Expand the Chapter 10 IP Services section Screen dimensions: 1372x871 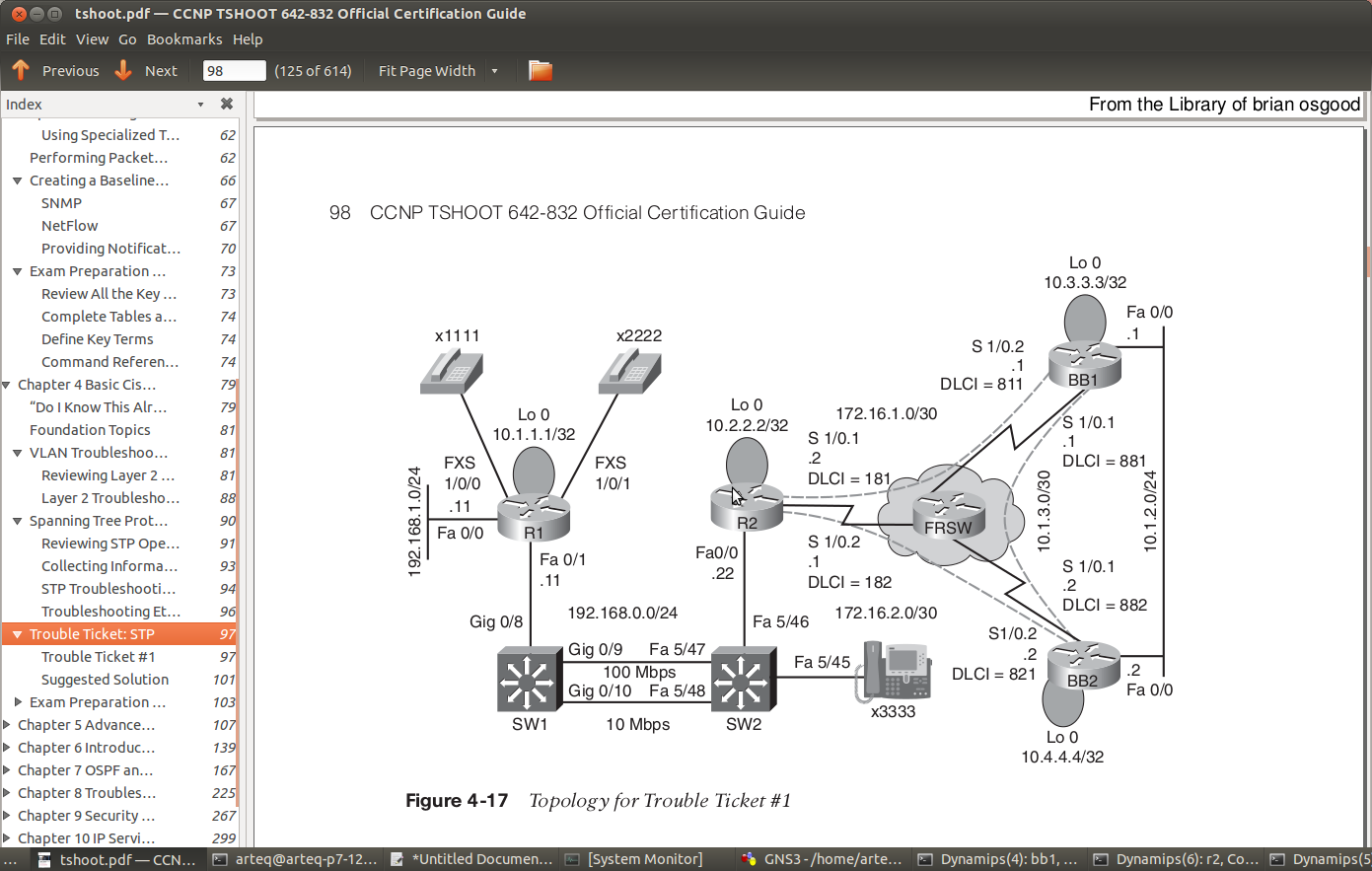point(7,838)
